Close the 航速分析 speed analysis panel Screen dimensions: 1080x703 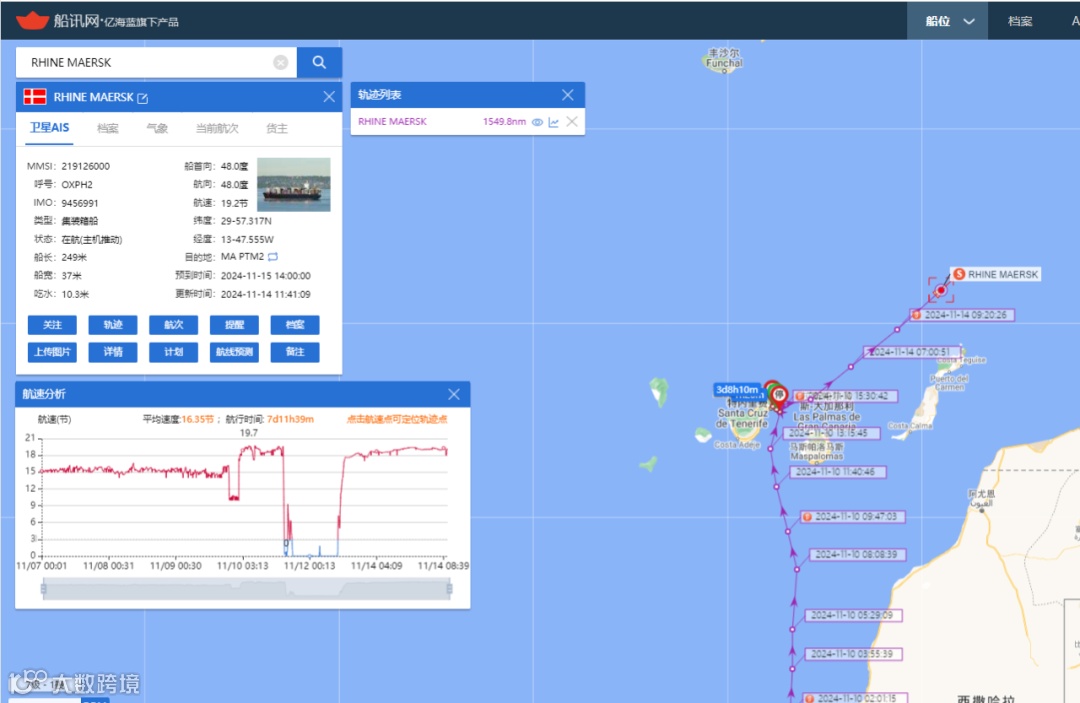click(454, 394)
